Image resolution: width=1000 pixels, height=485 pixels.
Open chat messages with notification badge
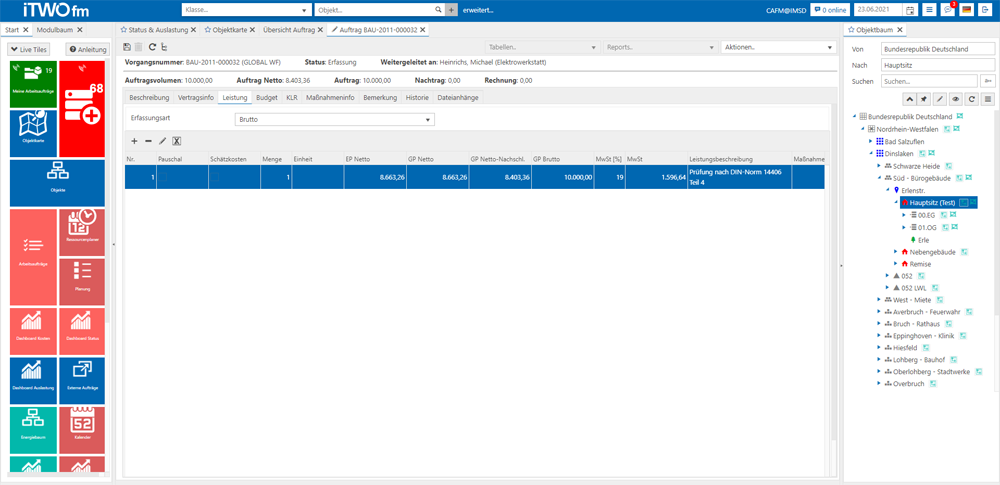click(948, 10)
